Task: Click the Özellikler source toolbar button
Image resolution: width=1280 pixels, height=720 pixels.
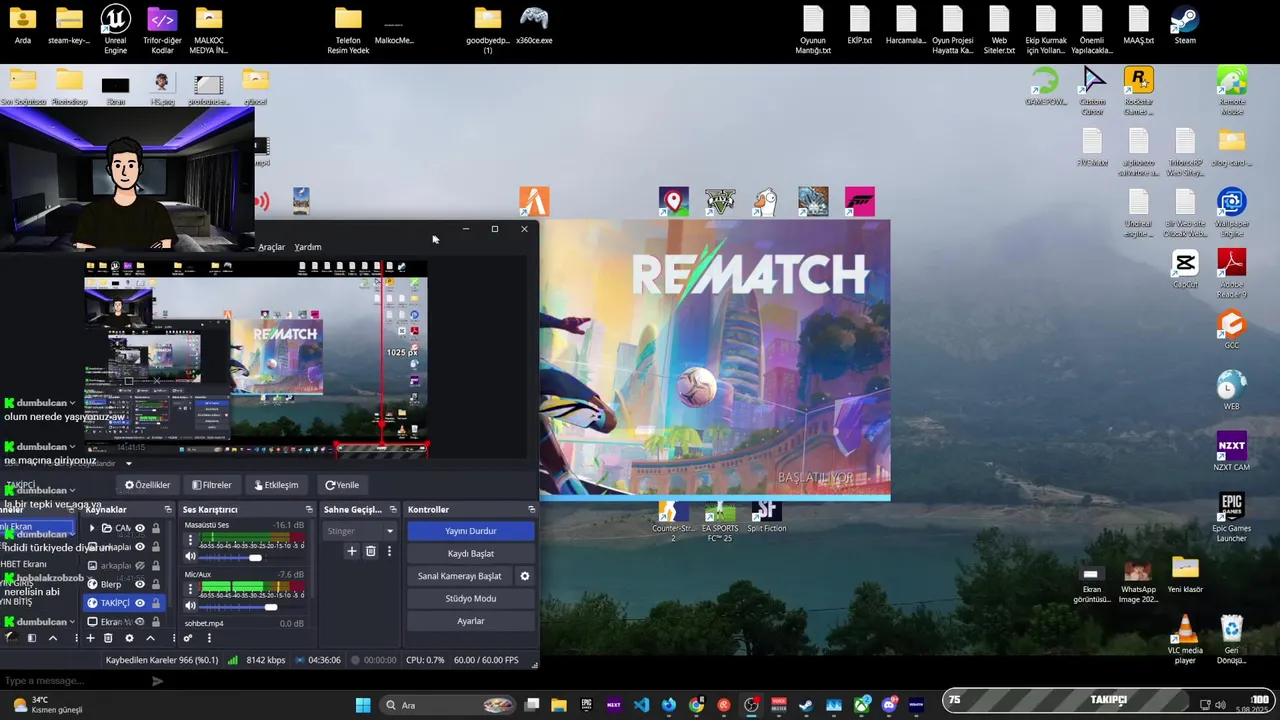Action: coord(147,485)
